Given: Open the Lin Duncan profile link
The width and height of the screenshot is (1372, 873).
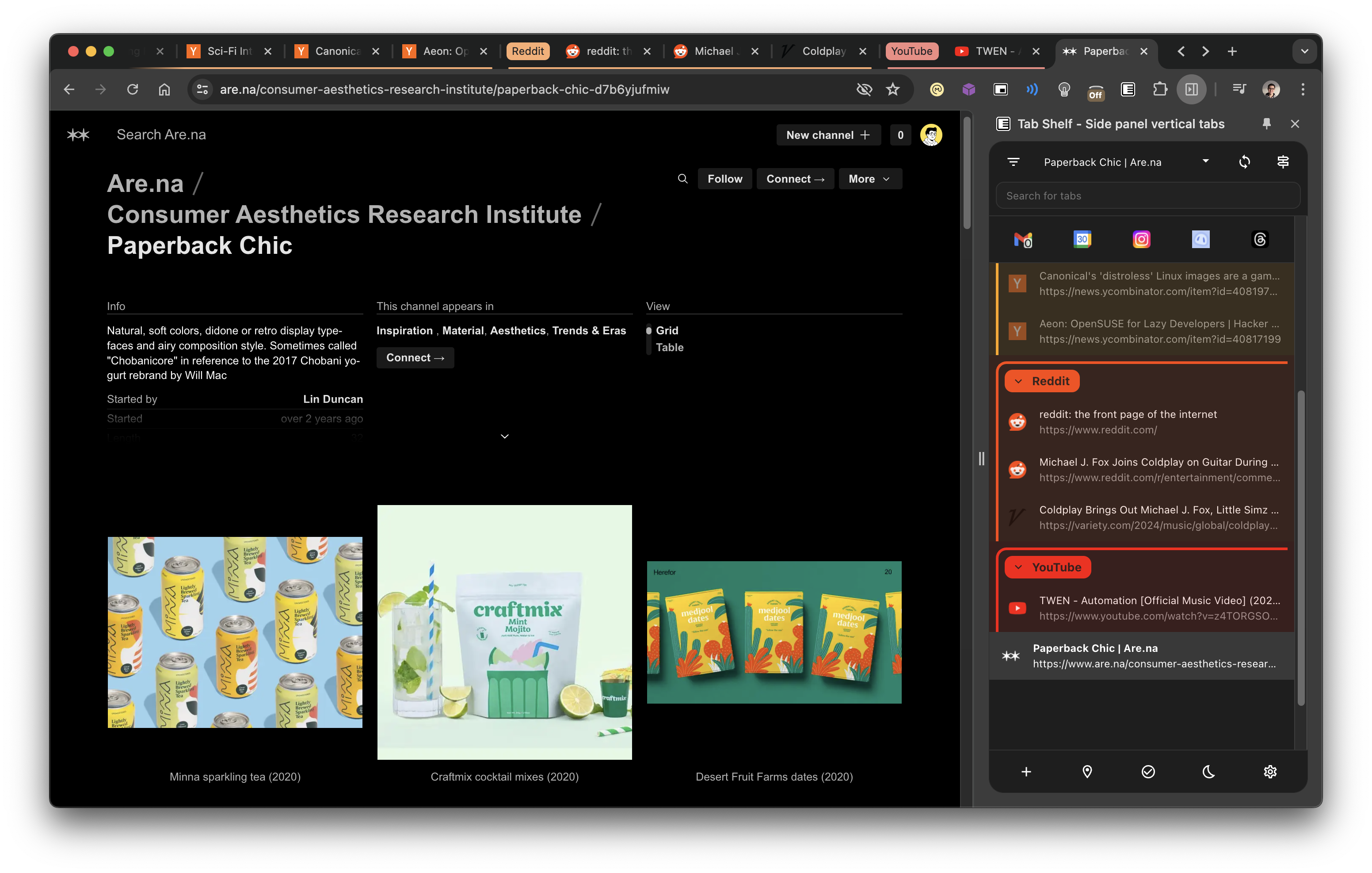Looking at the screenshot, I should coord(333,398).
